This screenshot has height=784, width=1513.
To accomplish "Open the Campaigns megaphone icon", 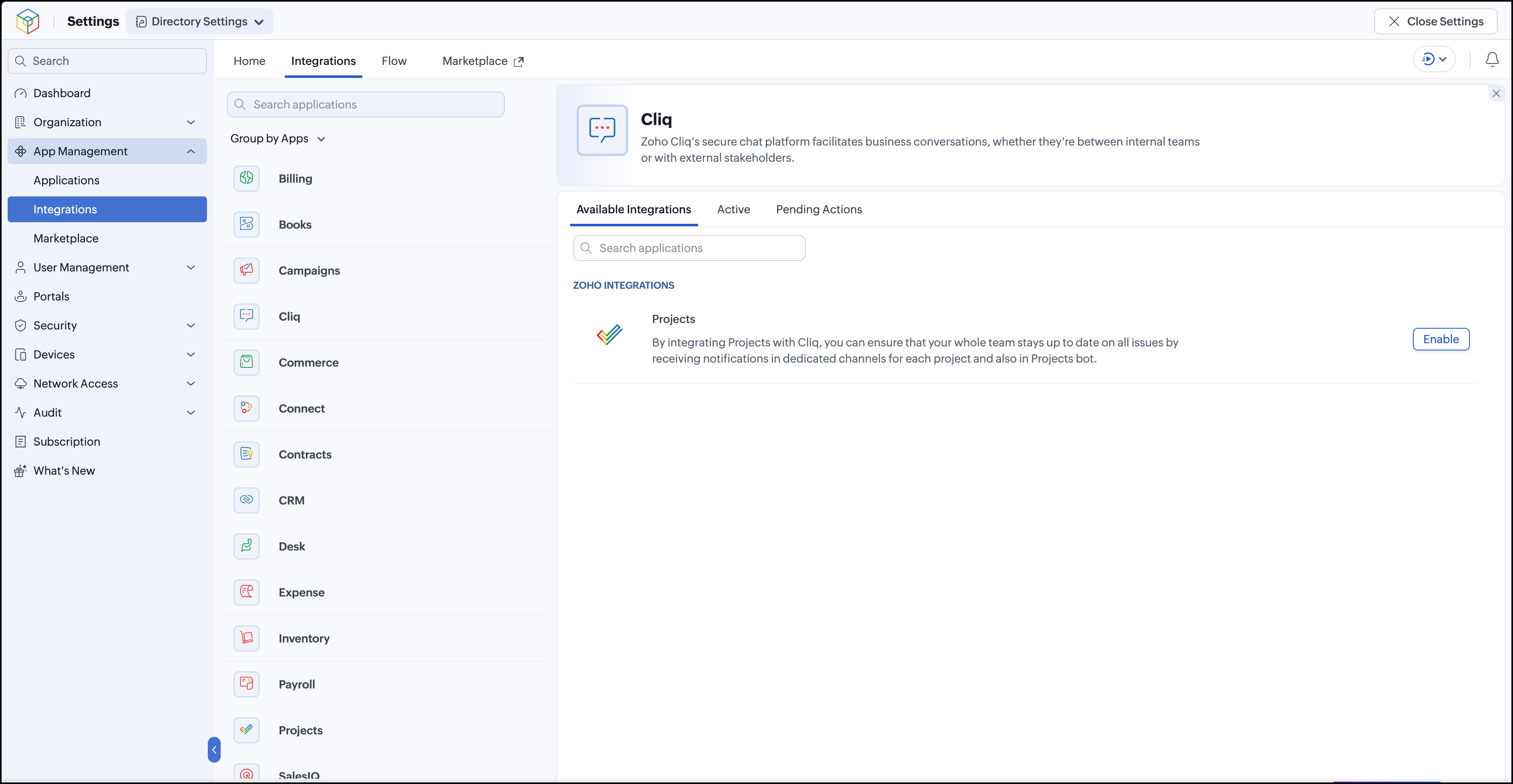I will (x=246, y=270).
